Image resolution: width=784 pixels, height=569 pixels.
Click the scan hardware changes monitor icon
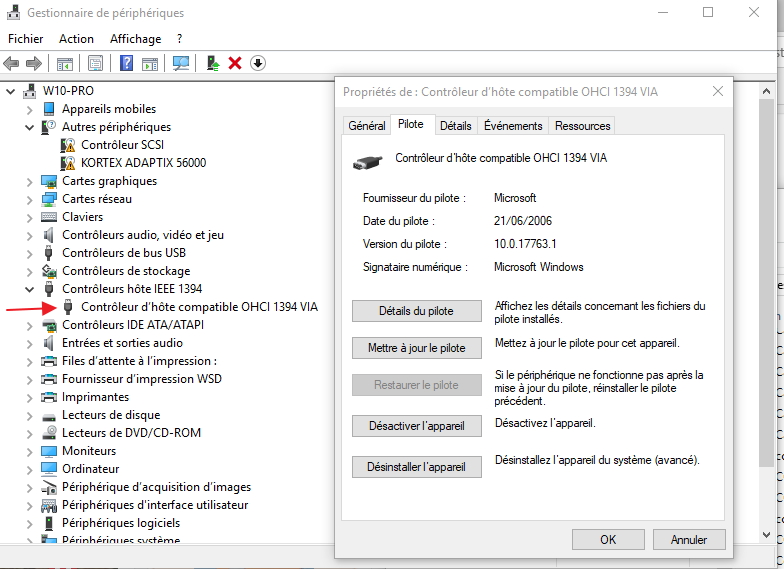(x=180, y=64)
